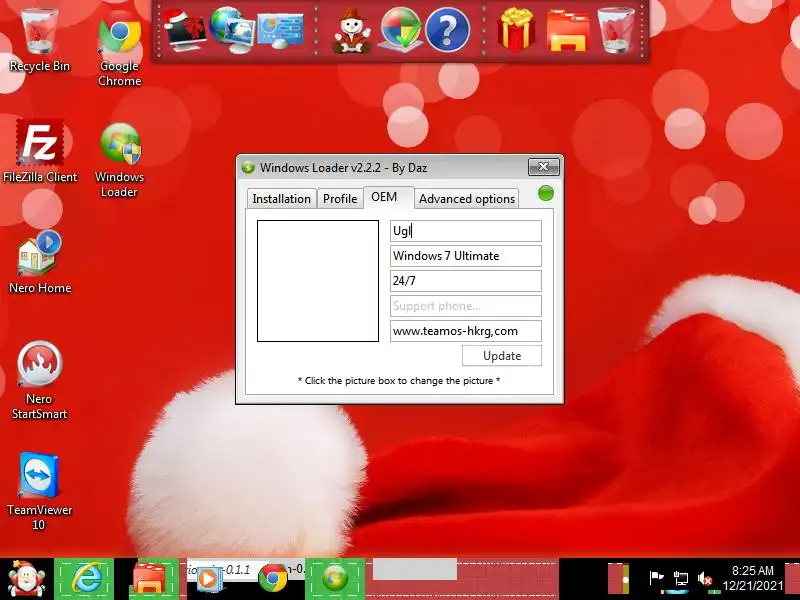
Task: Open the Advanced options tab
Action: tap(467, 198)
